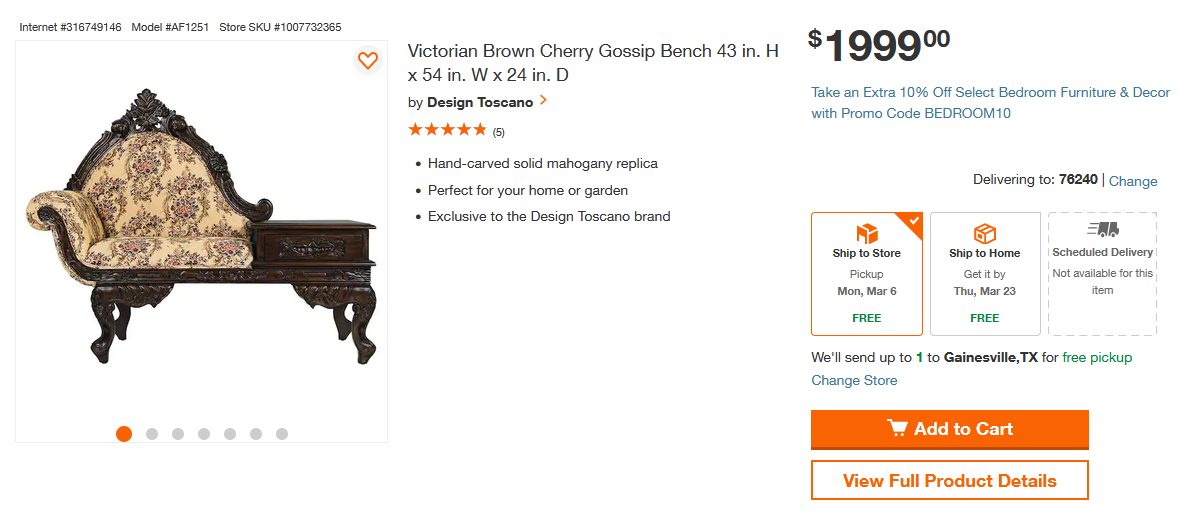Click the Scheduled Delivery truck icon
The height and width of the screenshot is (514, 1187).
(x=1102, y=230)
